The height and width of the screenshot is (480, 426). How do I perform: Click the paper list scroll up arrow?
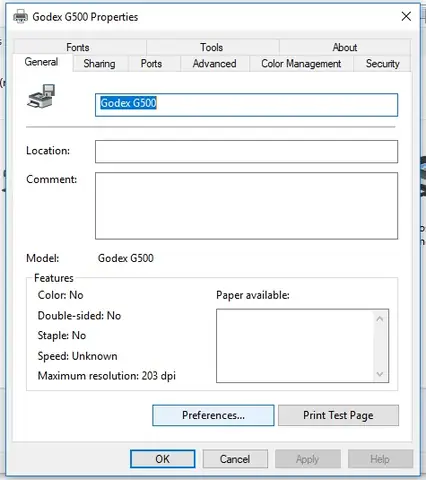(380, 319)
